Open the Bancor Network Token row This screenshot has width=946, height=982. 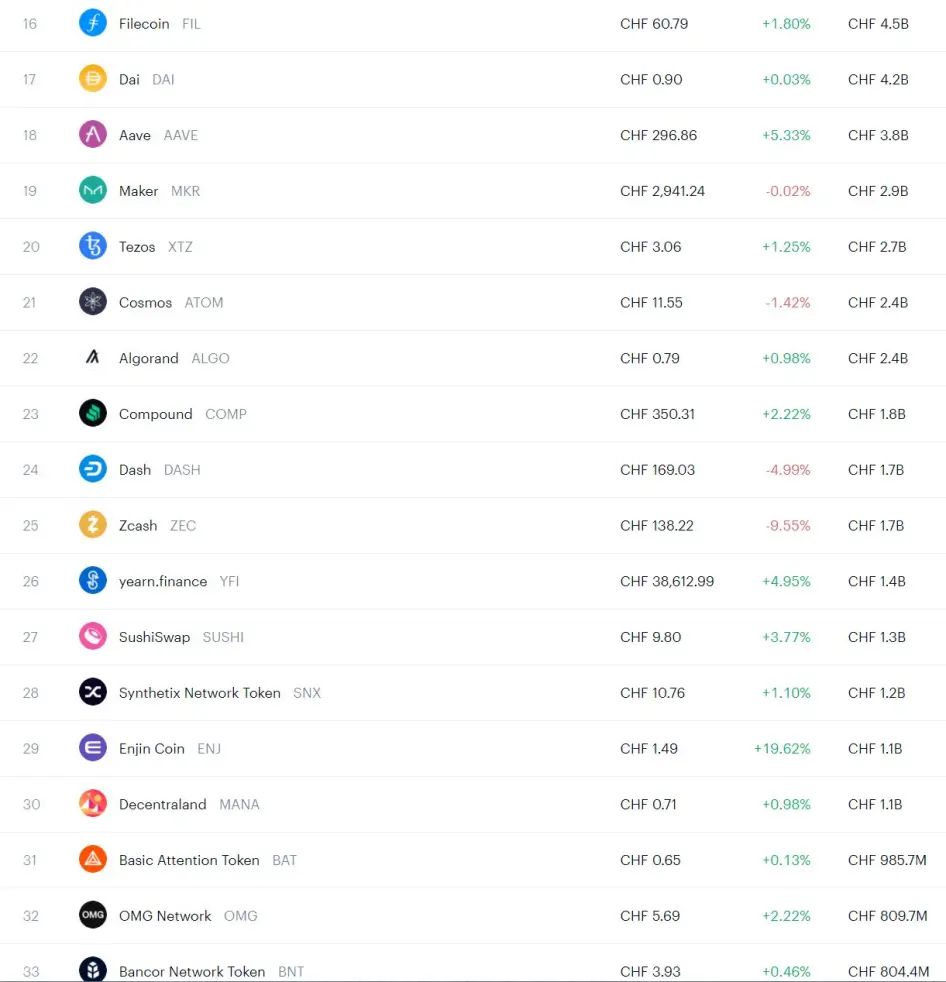click(x=473, y=963)
